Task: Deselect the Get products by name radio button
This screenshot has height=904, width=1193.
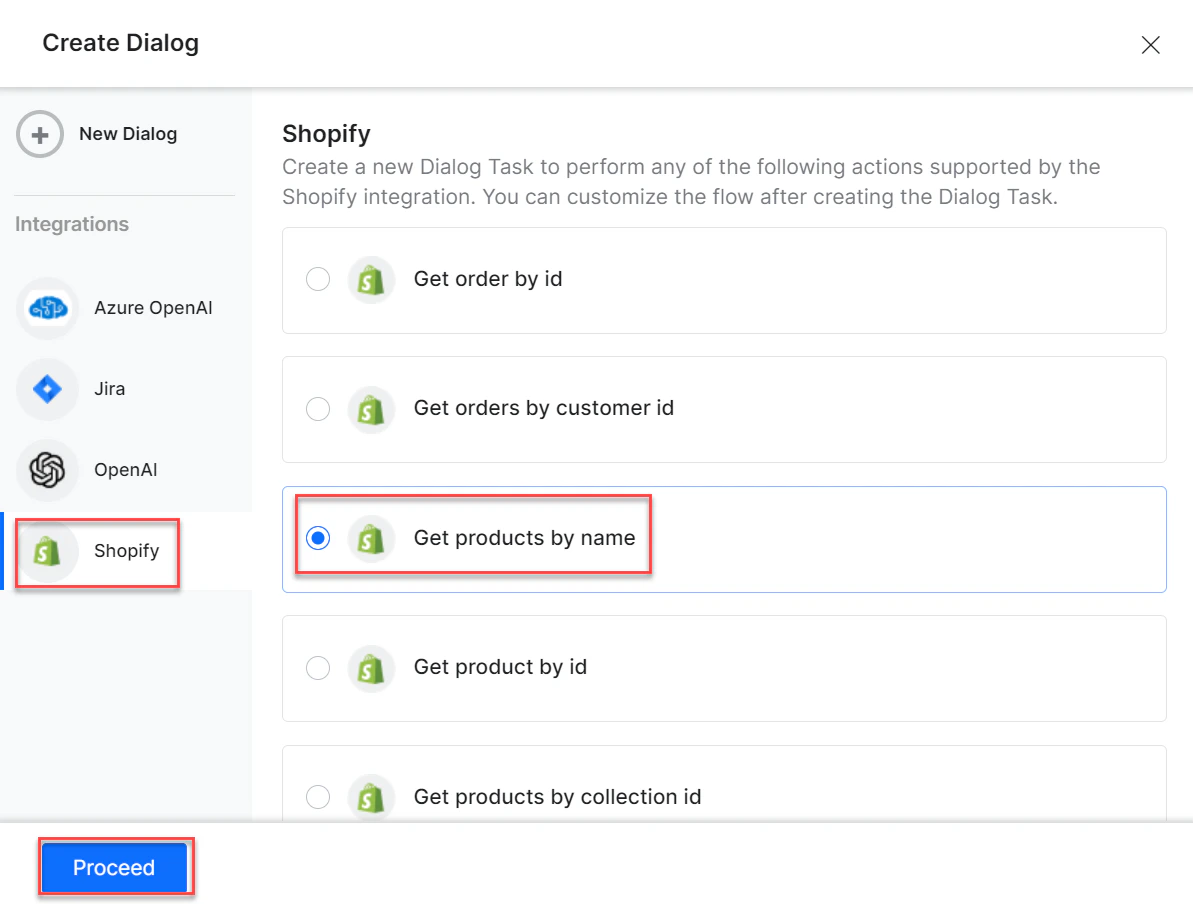Action: (x=317, y=538)
